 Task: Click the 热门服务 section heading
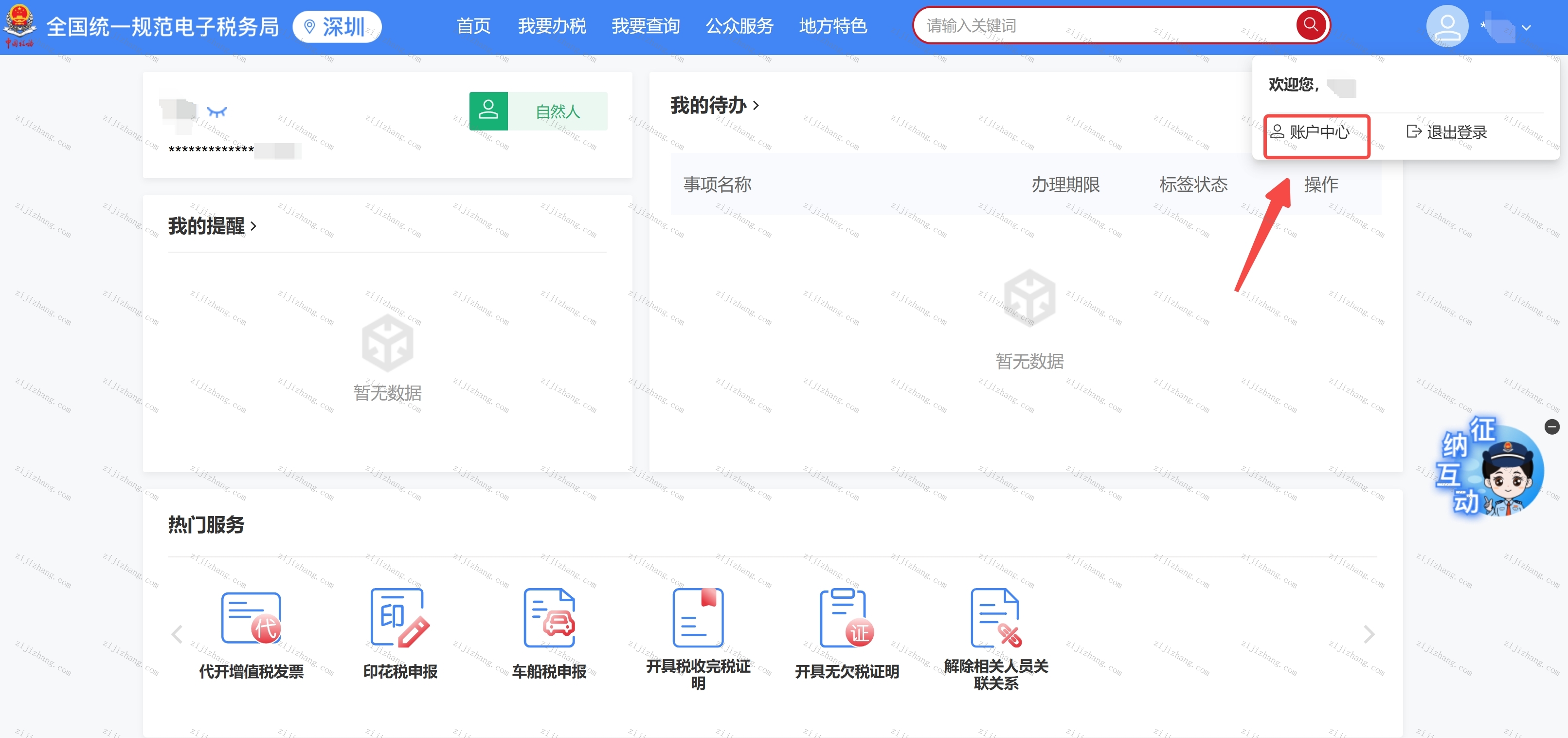[206, 524]
